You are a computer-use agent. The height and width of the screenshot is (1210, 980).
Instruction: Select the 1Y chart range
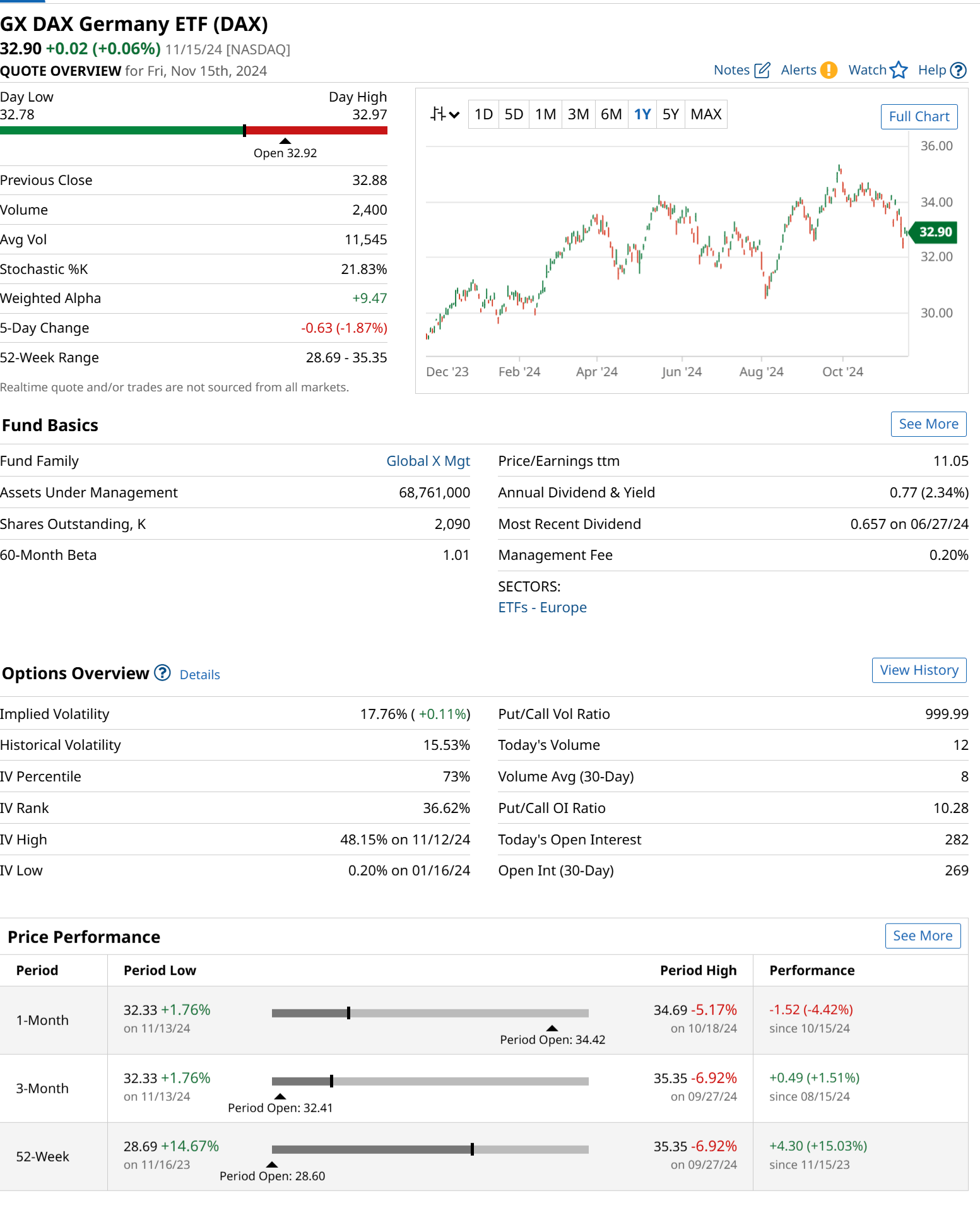642,114
